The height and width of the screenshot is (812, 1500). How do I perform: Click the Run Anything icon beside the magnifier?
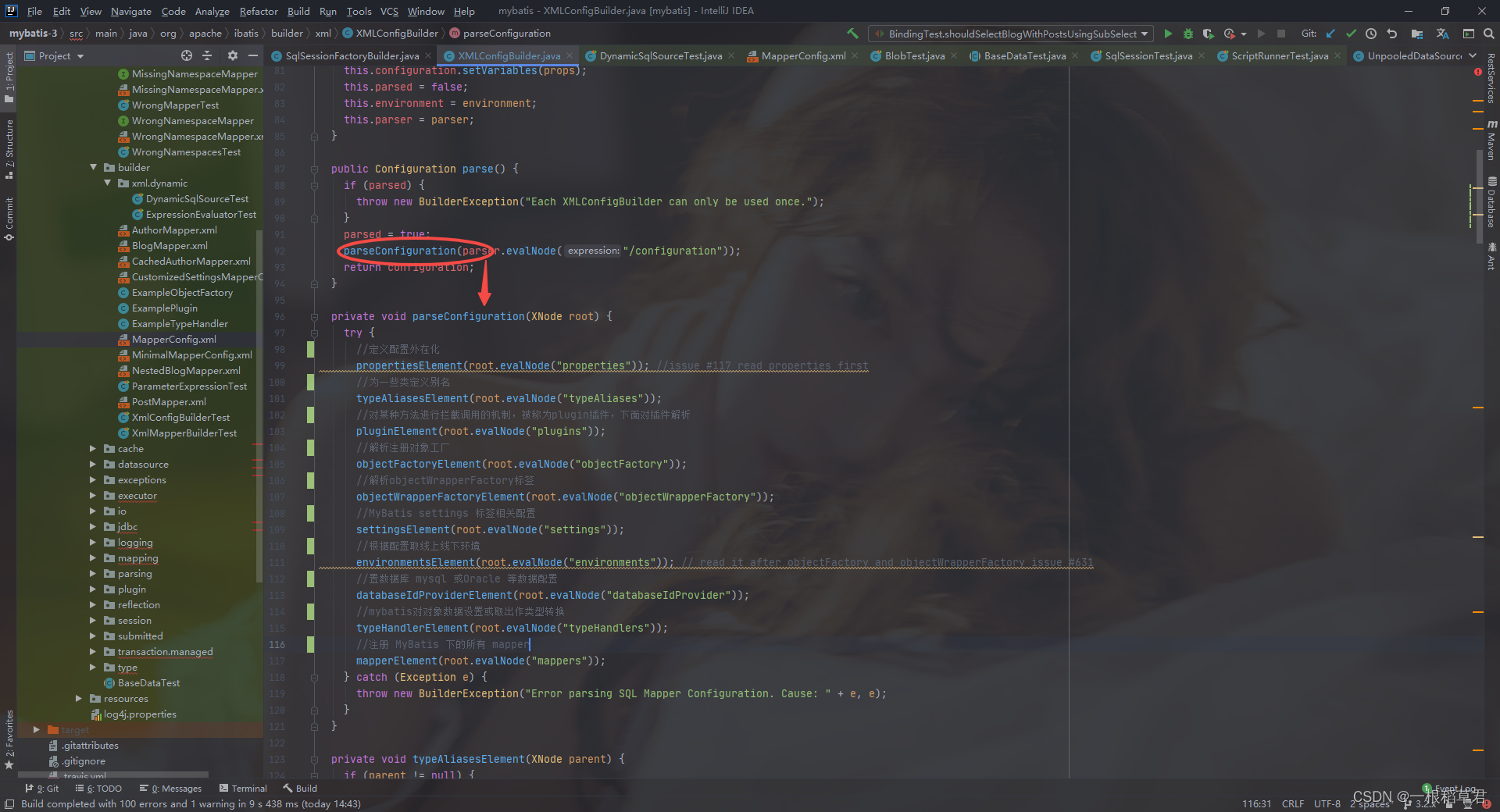click(1469, 34)
